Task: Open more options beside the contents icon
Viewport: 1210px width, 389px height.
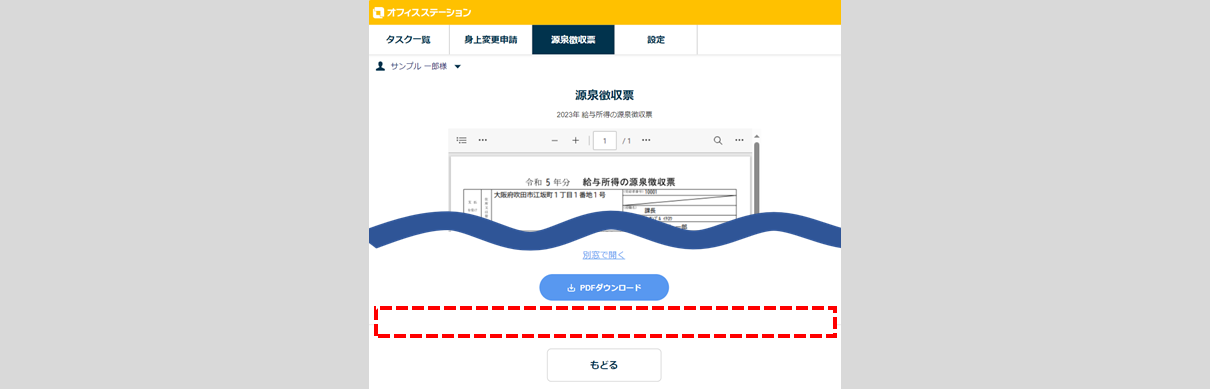Action: (x=483, y=140)
